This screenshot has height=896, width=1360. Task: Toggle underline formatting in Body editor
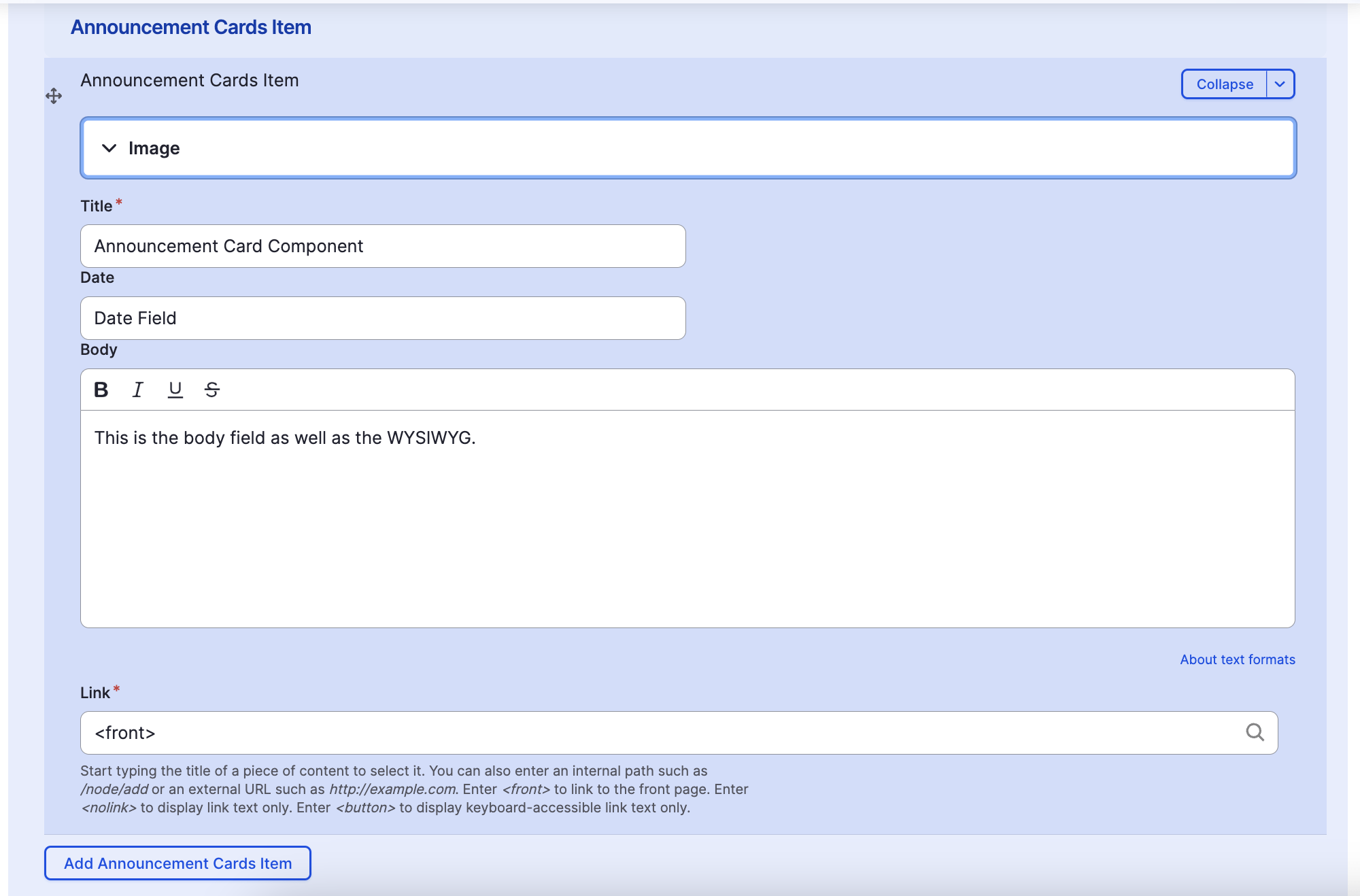pyautogui.click(x=175, y=390)
